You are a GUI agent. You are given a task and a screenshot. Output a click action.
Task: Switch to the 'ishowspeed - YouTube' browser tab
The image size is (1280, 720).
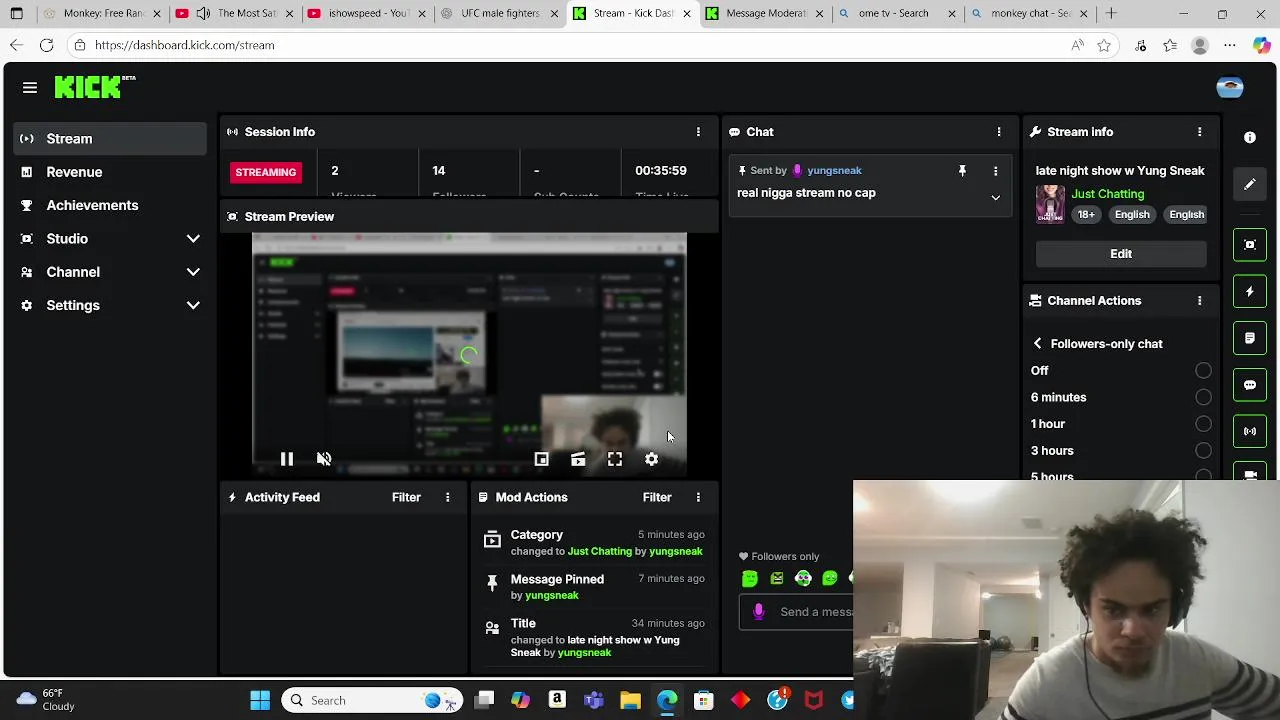[x=366, y=14]
